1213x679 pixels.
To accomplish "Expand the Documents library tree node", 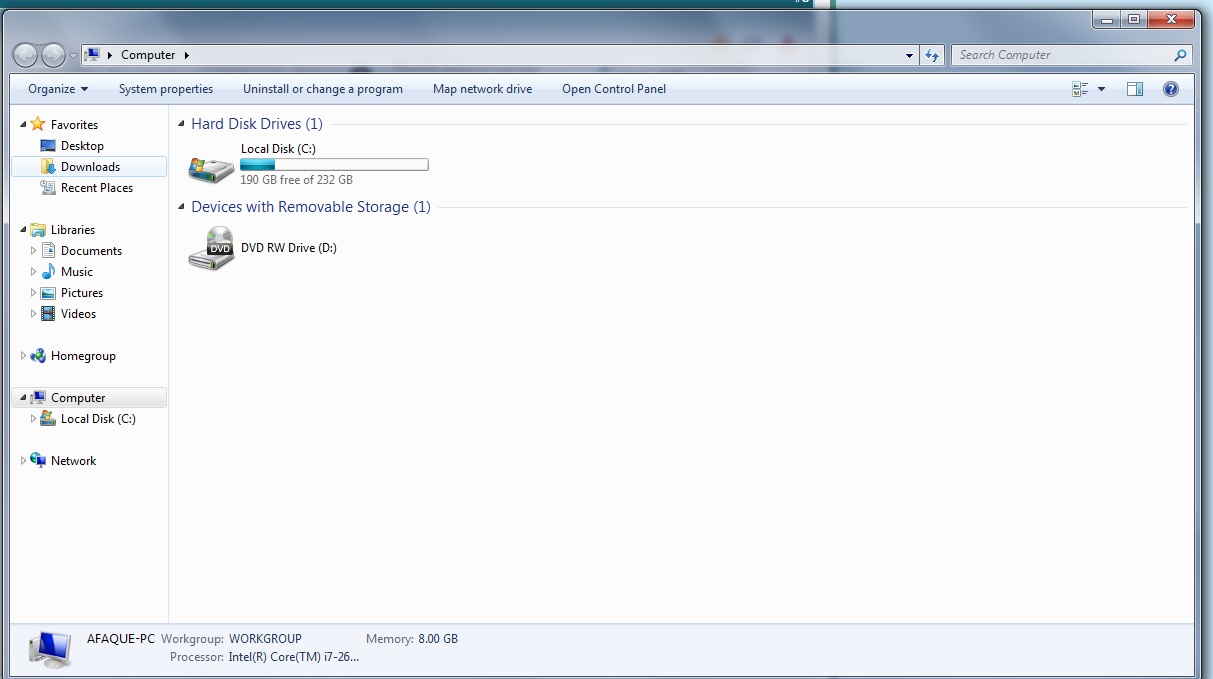I will pos(33,251).
